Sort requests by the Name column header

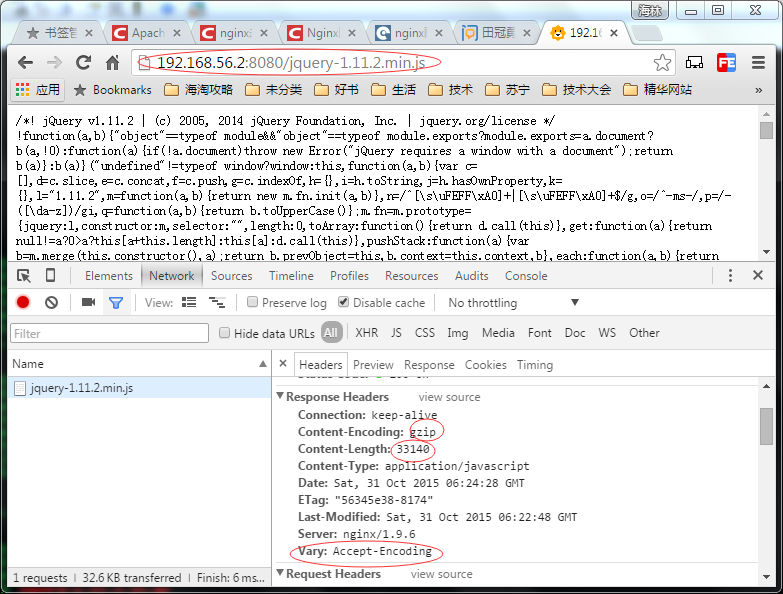(x=139, y=364)
